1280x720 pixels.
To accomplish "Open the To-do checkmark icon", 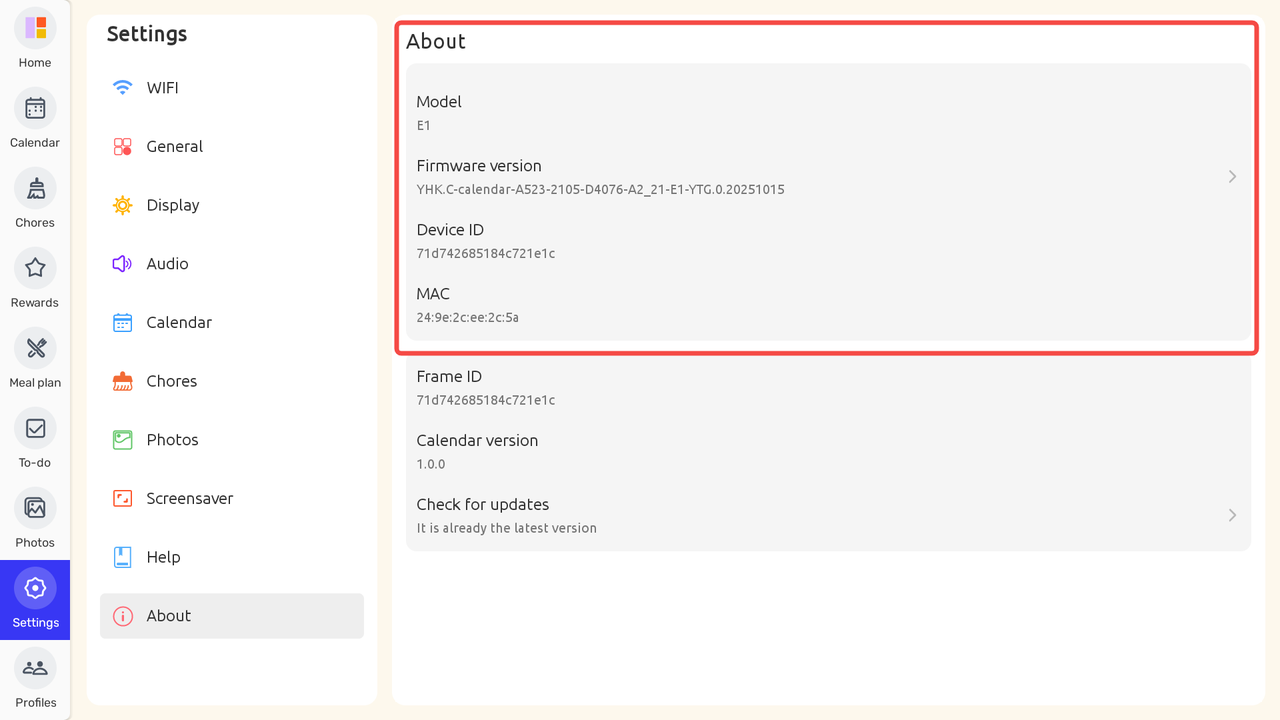I will [35, 428].
